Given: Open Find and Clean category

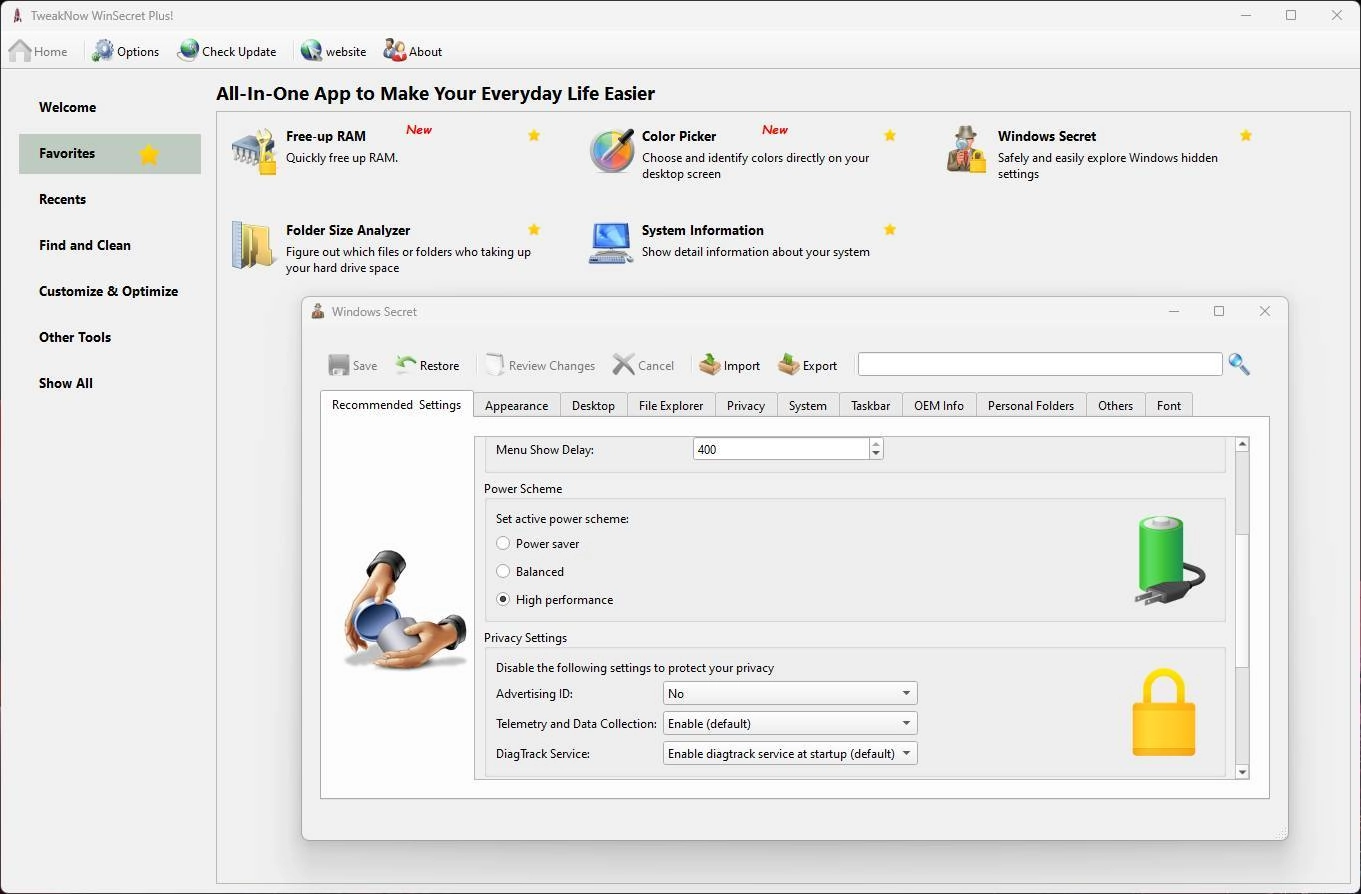Looking at the screenshot, I should [x=110, y=245].
